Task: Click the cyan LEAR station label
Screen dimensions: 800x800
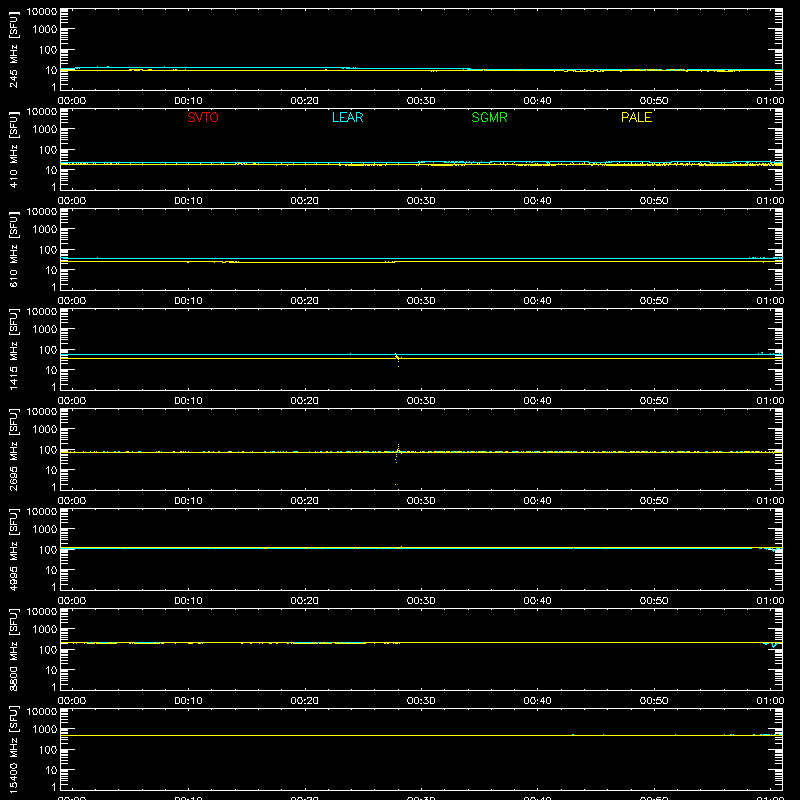Action: point(347,117)
